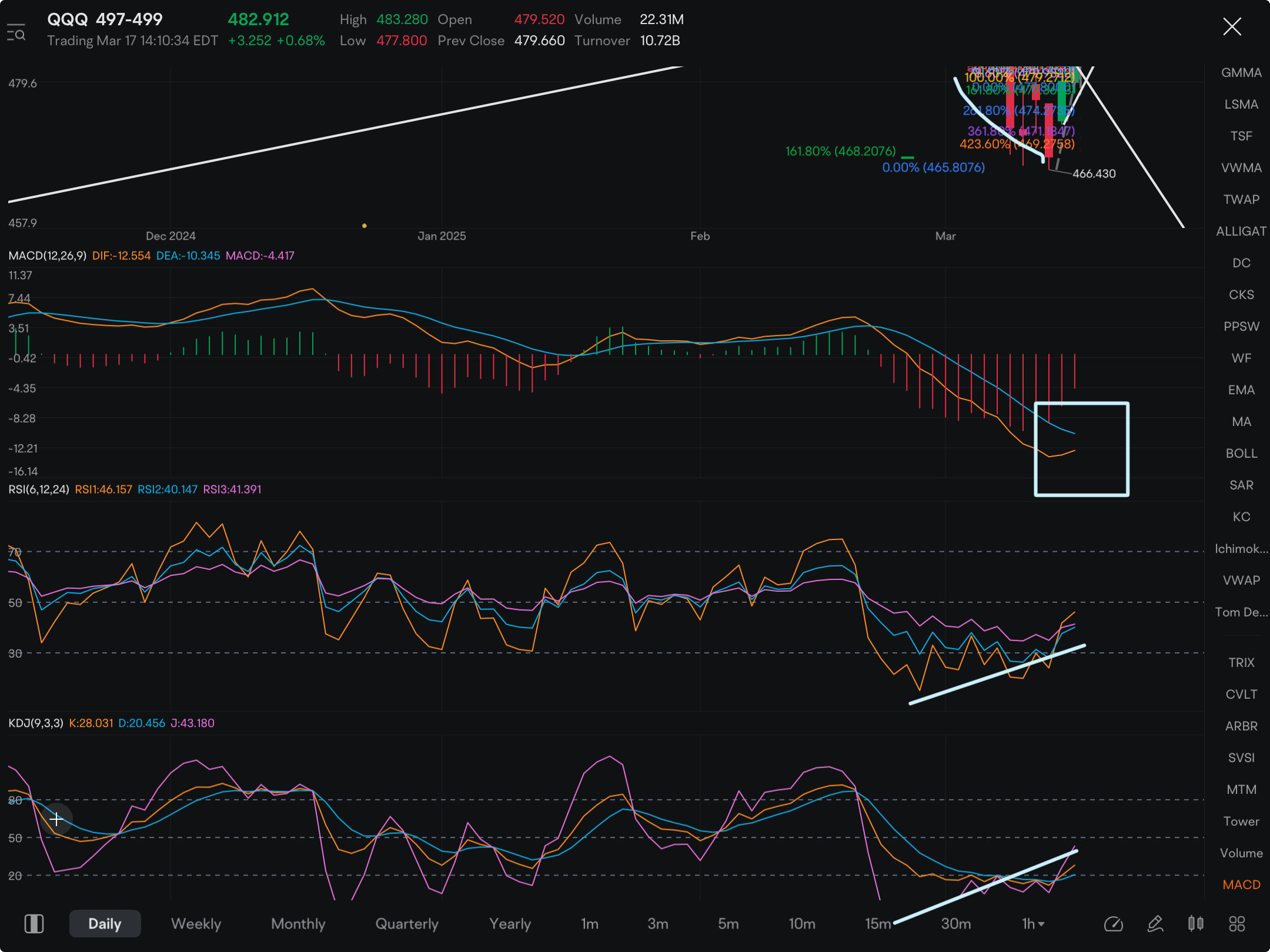This screenshot has height=952, width=1270.
Task: Switch to the Monthly timeframe
Action: coord(298,924)
